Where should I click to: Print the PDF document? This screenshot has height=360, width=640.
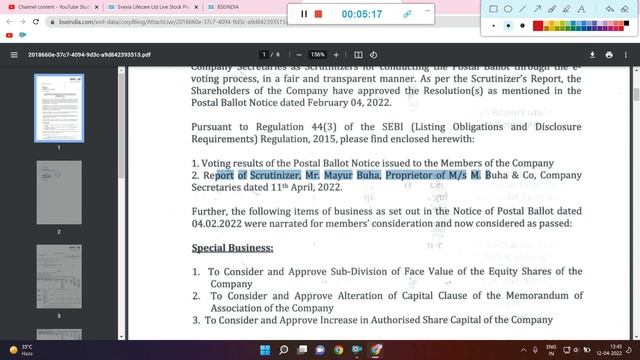point(609,55)
